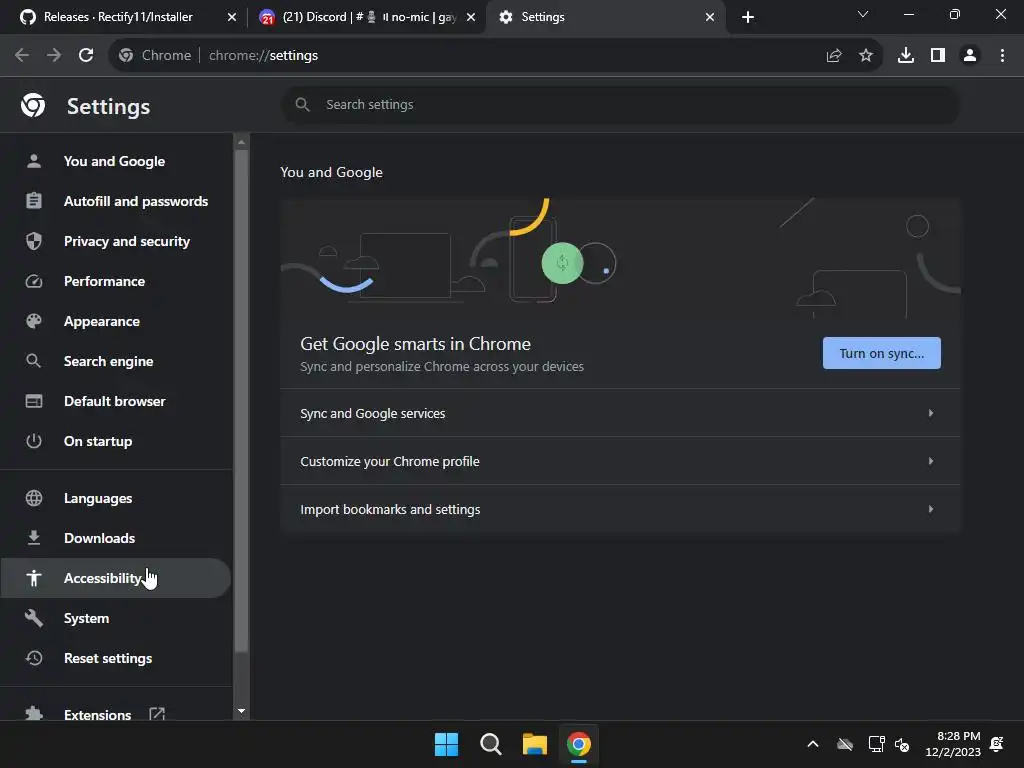Close the Discord tab
1024x768 pixels.
click(x=471, y=17)
